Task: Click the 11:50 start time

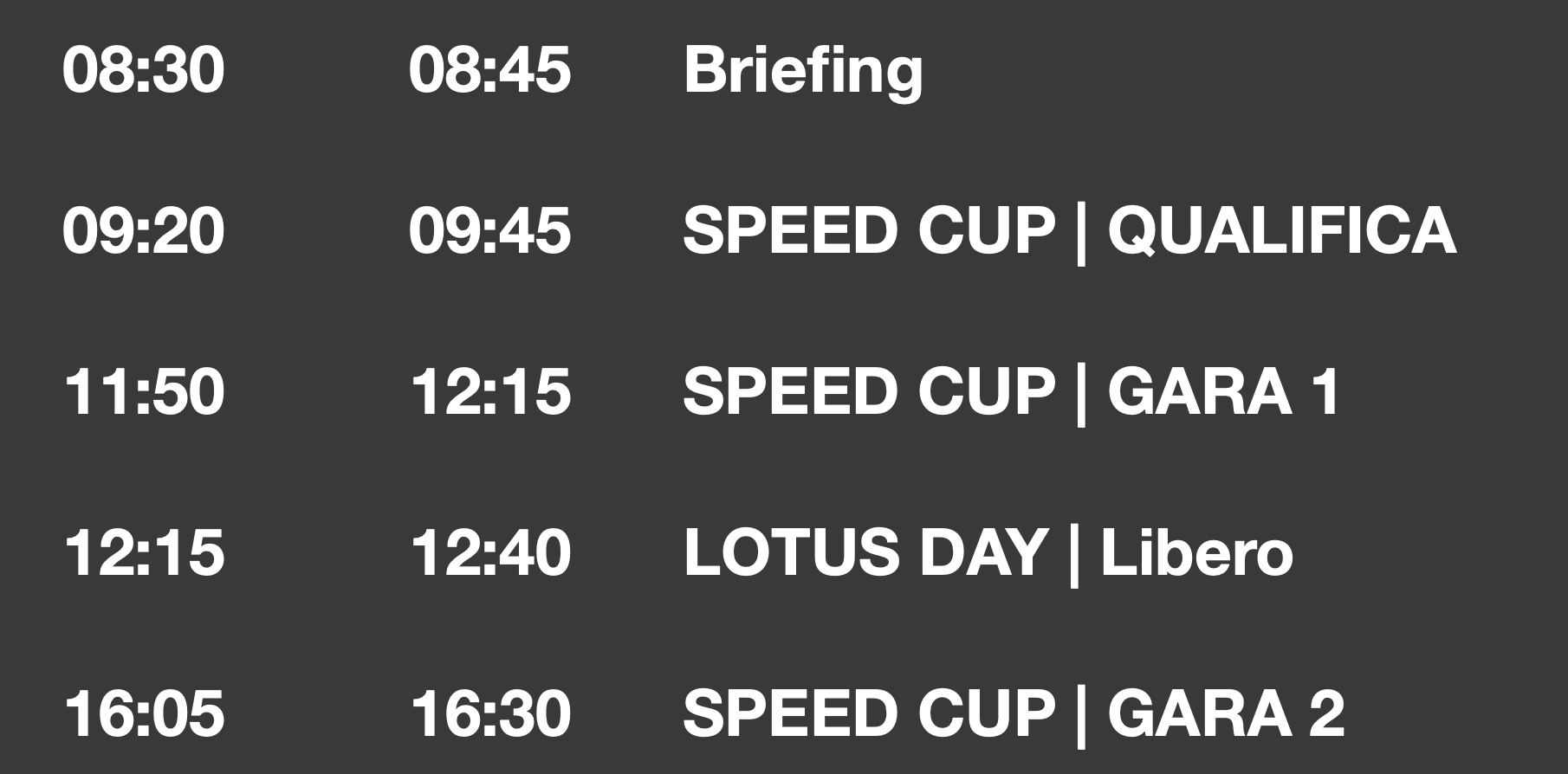Action: pos(143,392)
